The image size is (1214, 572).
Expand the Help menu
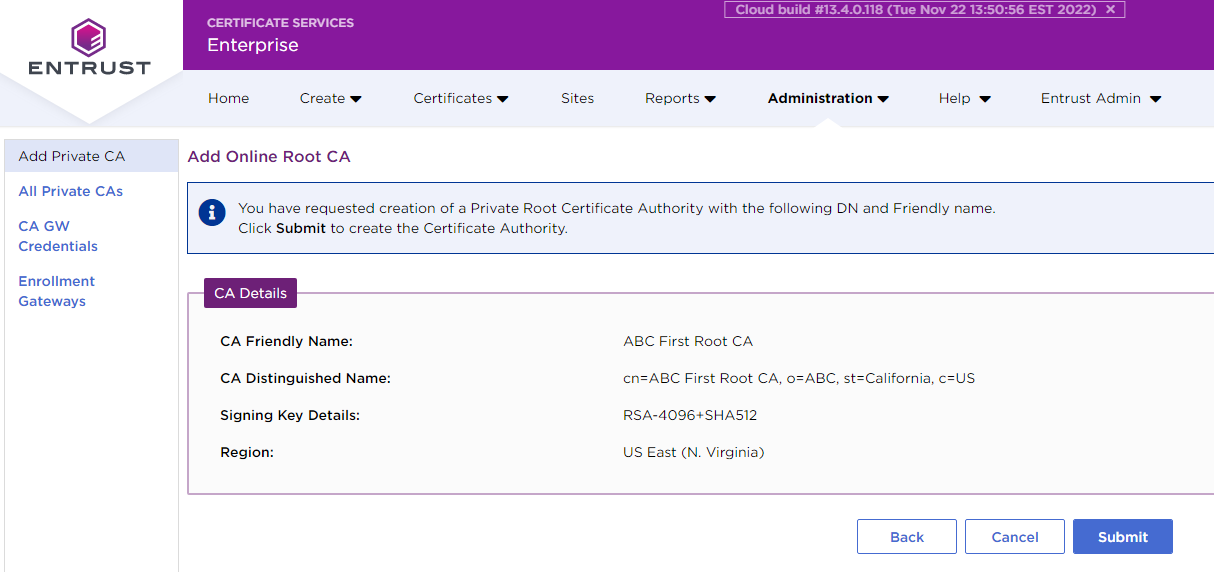coord(964,98)
